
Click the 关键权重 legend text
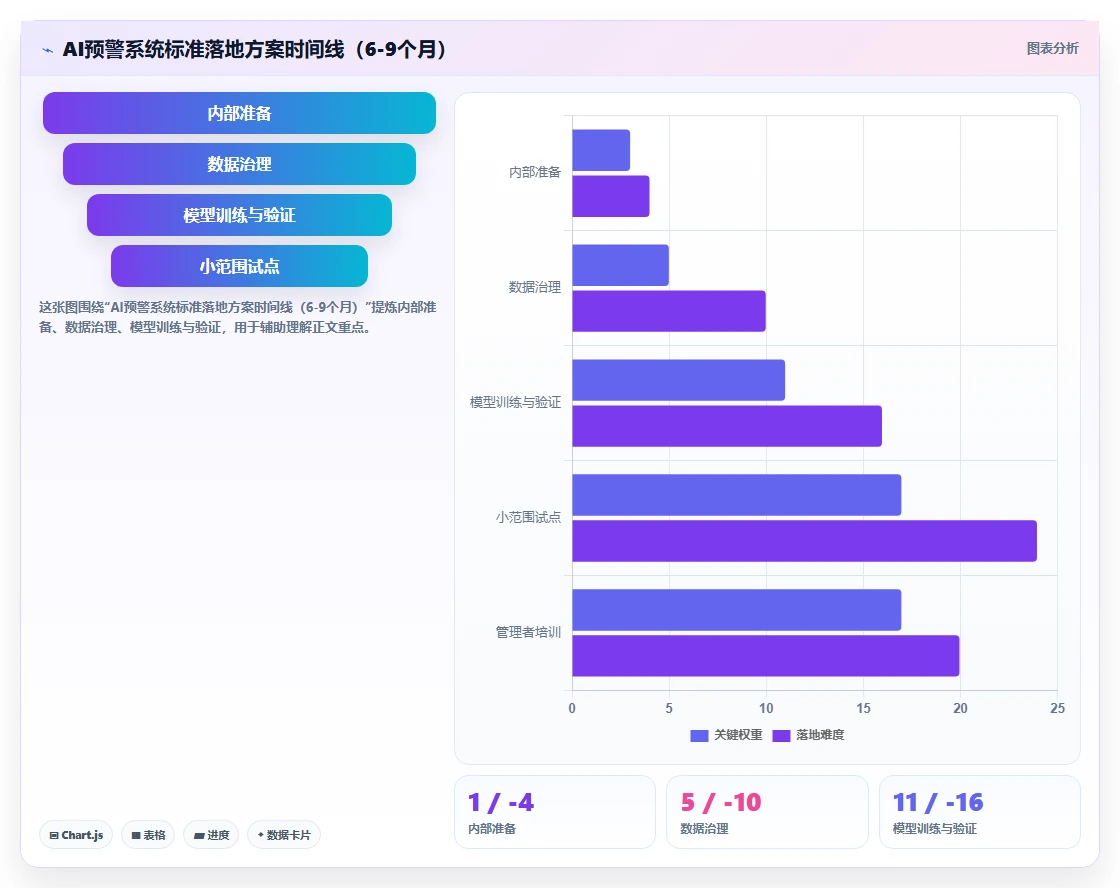738,735
